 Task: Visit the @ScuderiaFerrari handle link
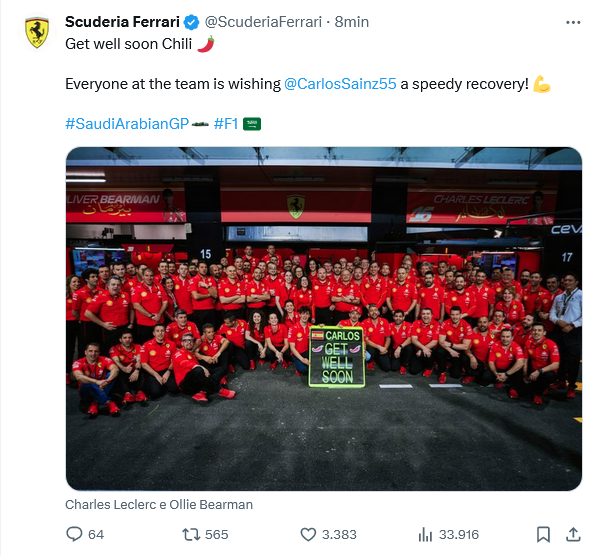click(263, 22)
